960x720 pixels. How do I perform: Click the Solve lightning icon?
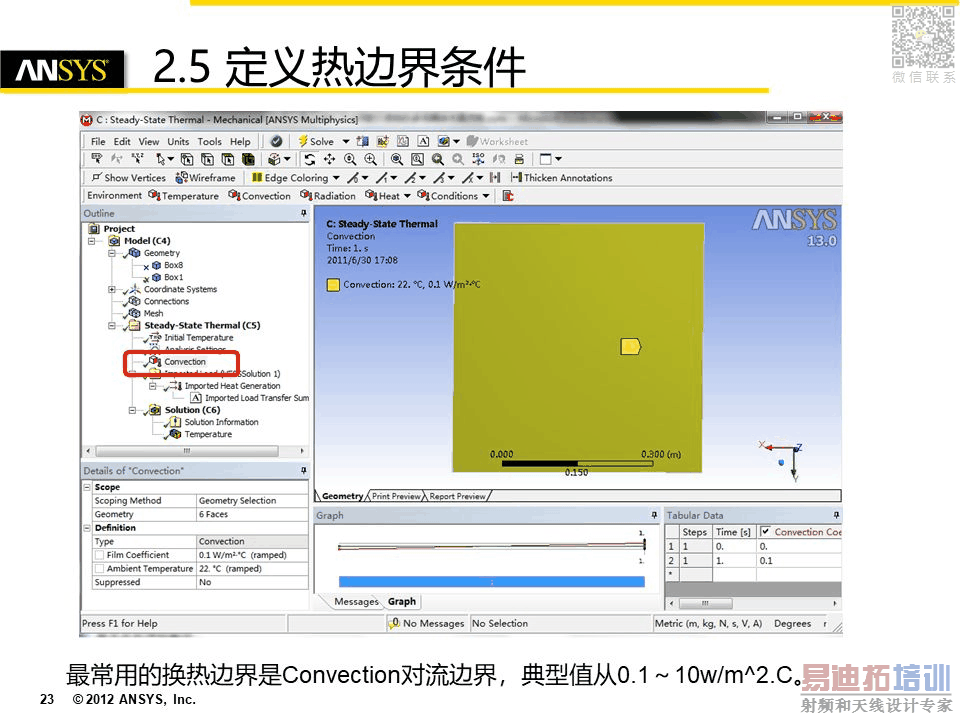[302, 141]
